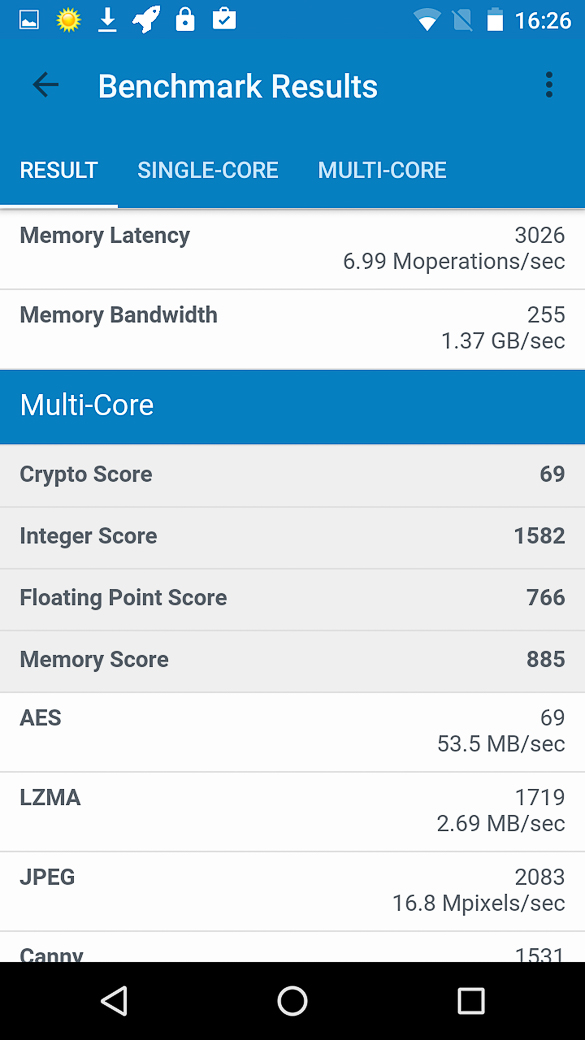This screenshot has width=585, height=1040.
Task: Tap the Android home circle button
Action: pos(292,1000)
